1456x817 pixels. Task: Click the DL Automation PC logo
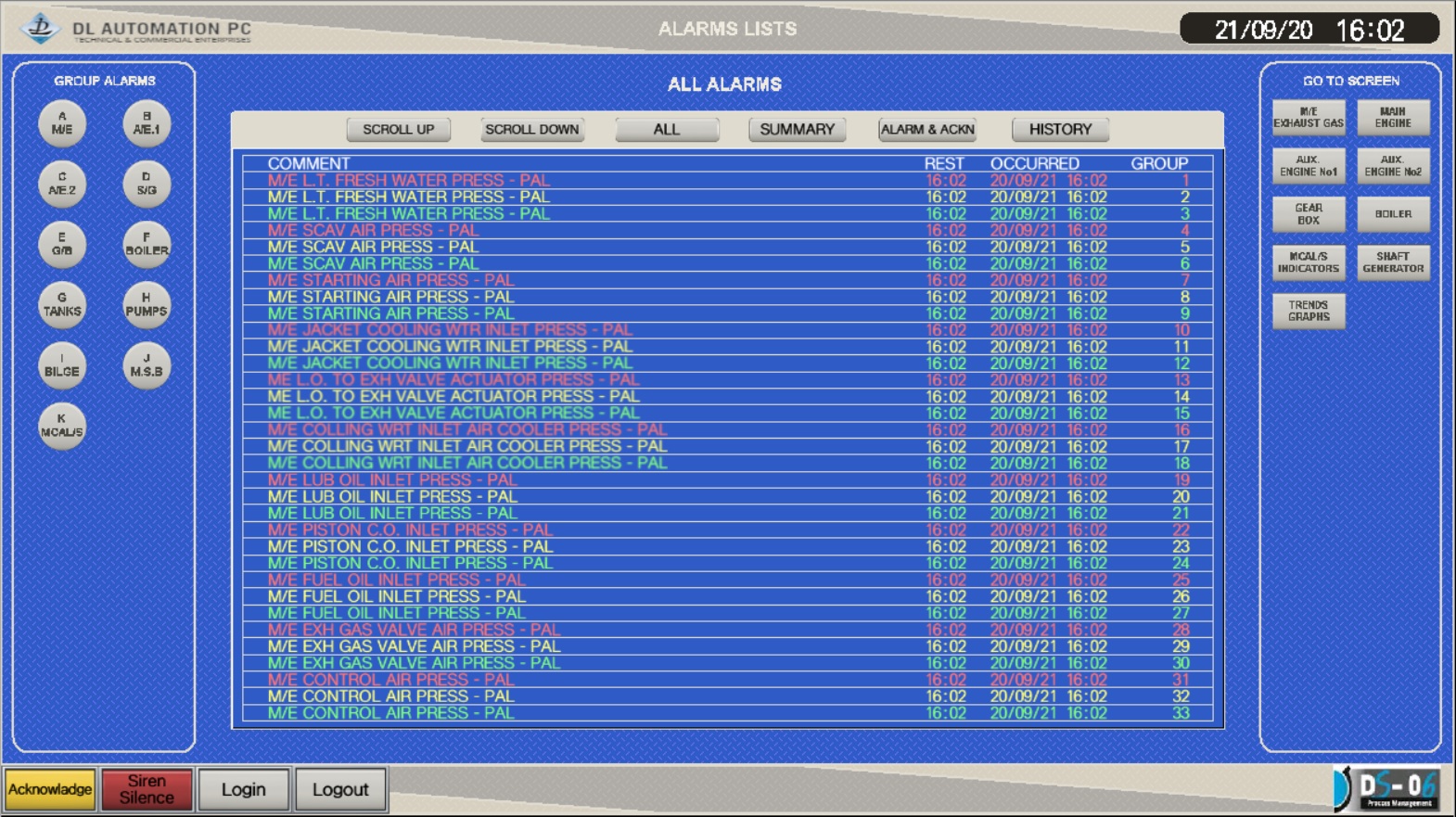40,29
